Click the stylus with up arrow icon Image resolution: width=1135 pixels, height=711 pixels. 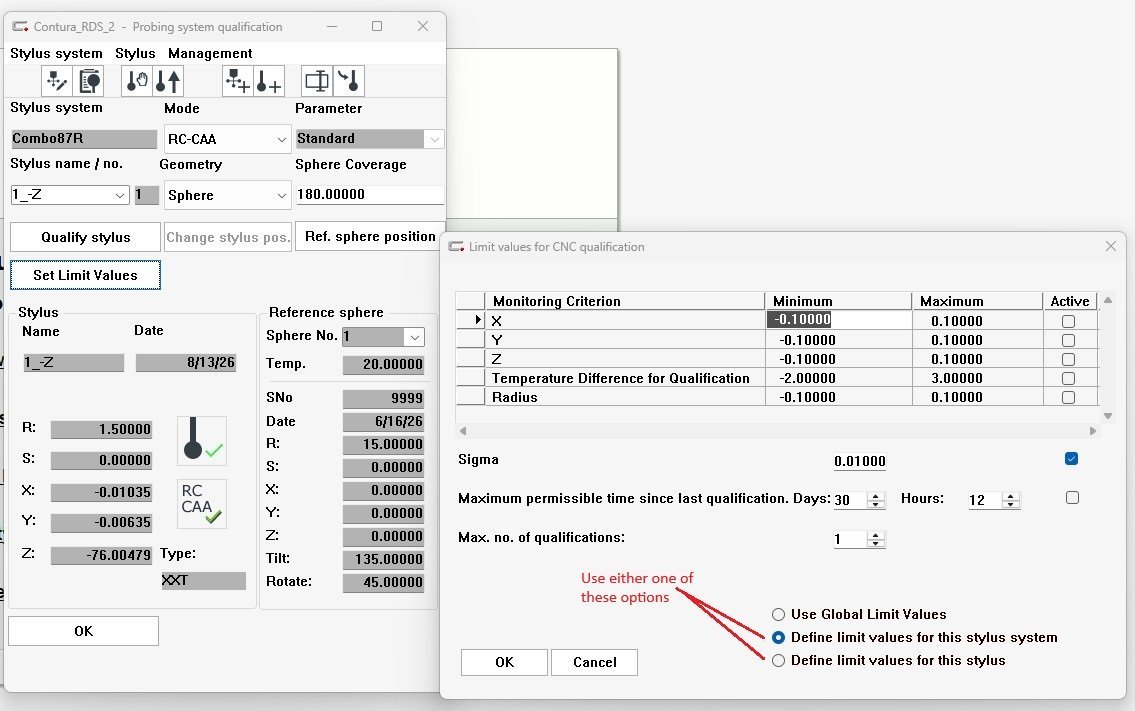[168, 81]
